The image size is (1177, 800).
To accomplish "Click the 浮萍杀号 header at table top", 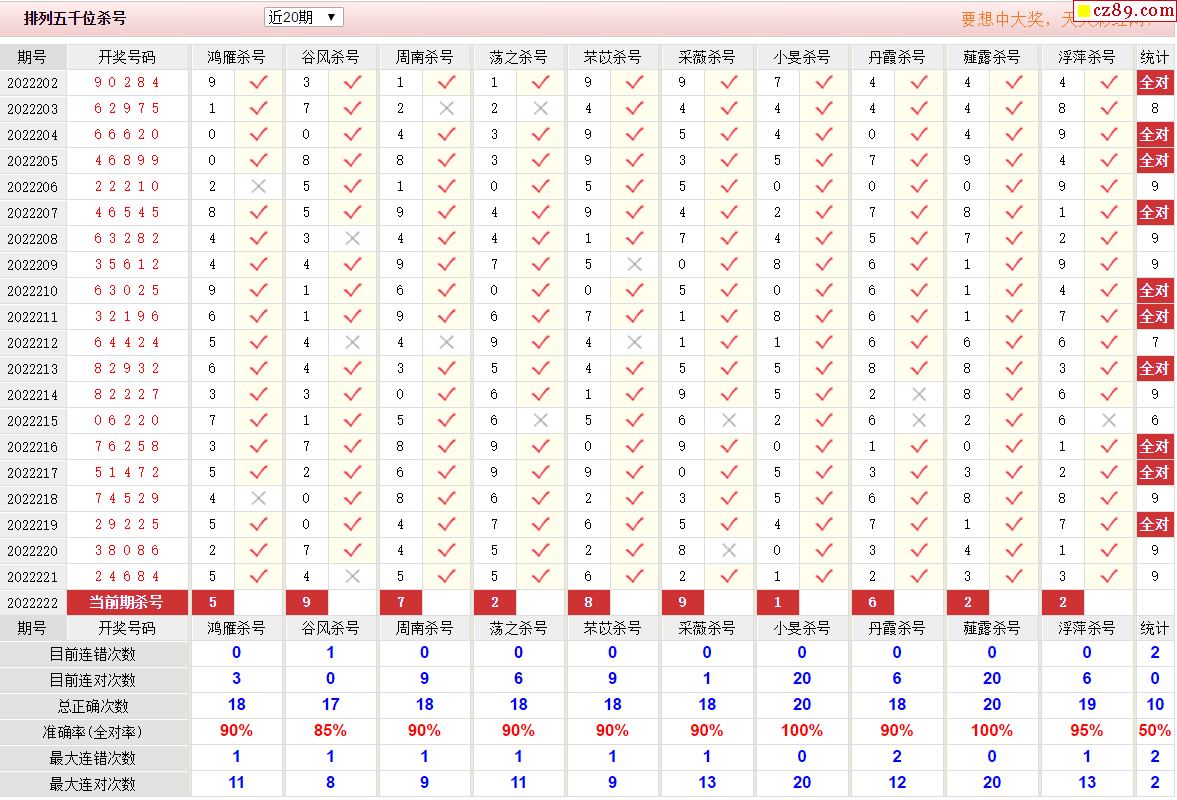I will (x=1086, y=57).
